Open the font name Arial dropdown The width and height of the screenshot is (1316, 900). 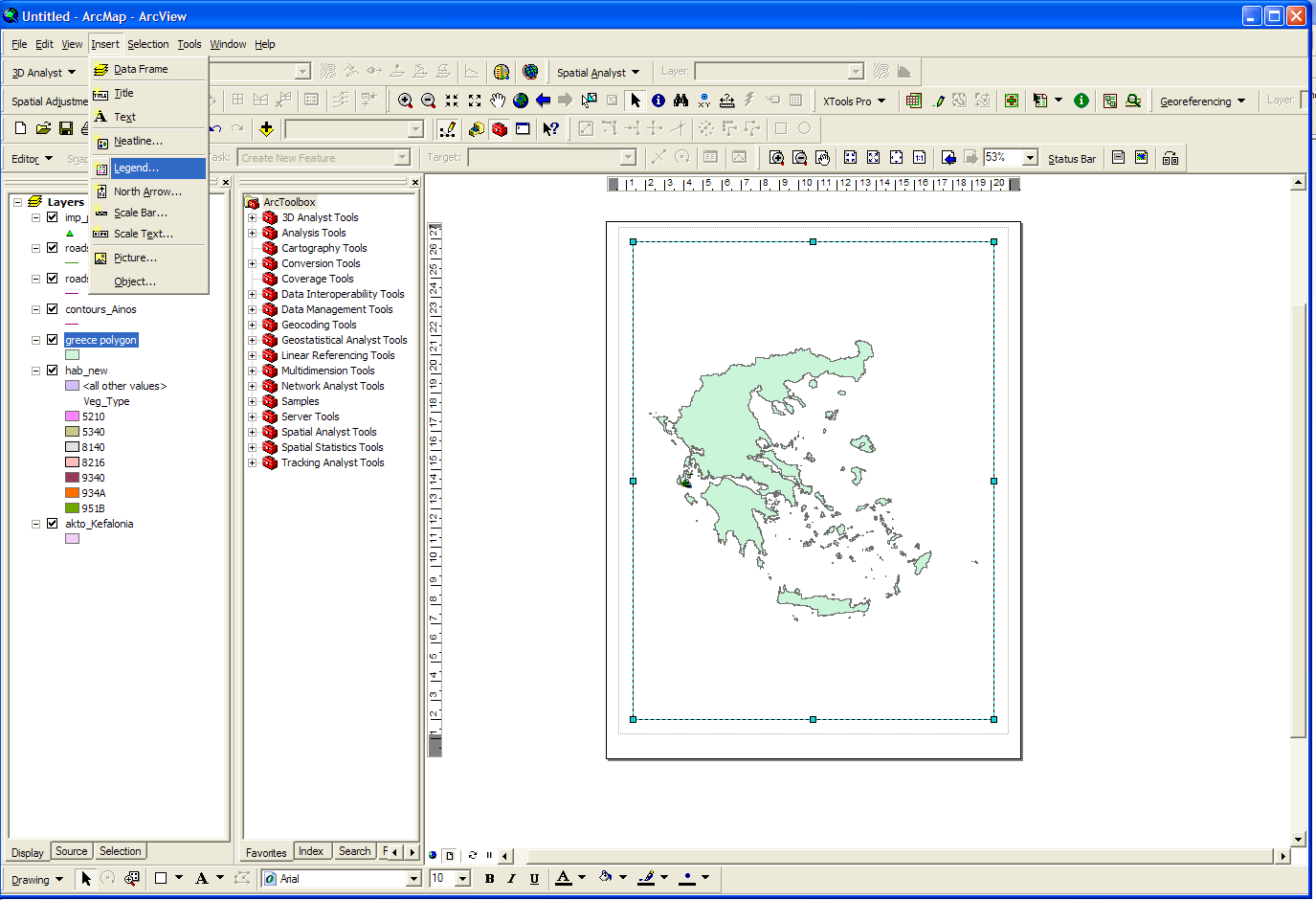tap(414, 878)
